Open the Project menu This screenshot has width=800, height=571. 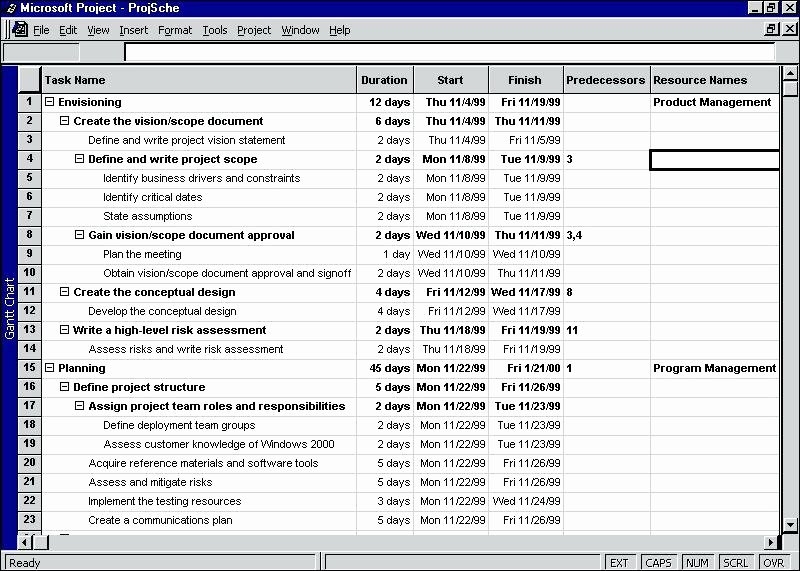click(254, 30)
